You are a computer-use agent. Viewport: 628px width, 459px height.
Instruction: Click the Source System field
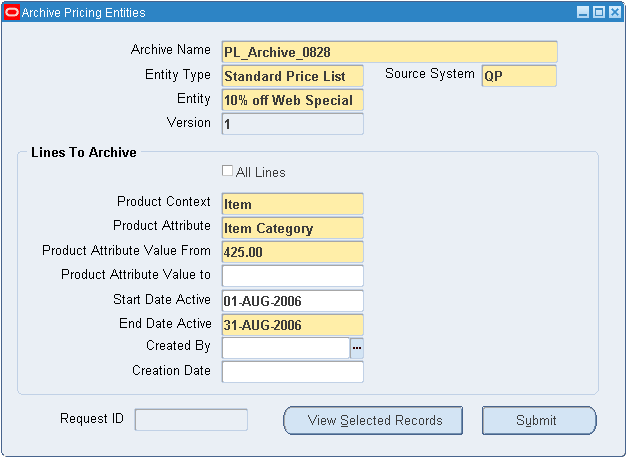click(x=518, y=76)
